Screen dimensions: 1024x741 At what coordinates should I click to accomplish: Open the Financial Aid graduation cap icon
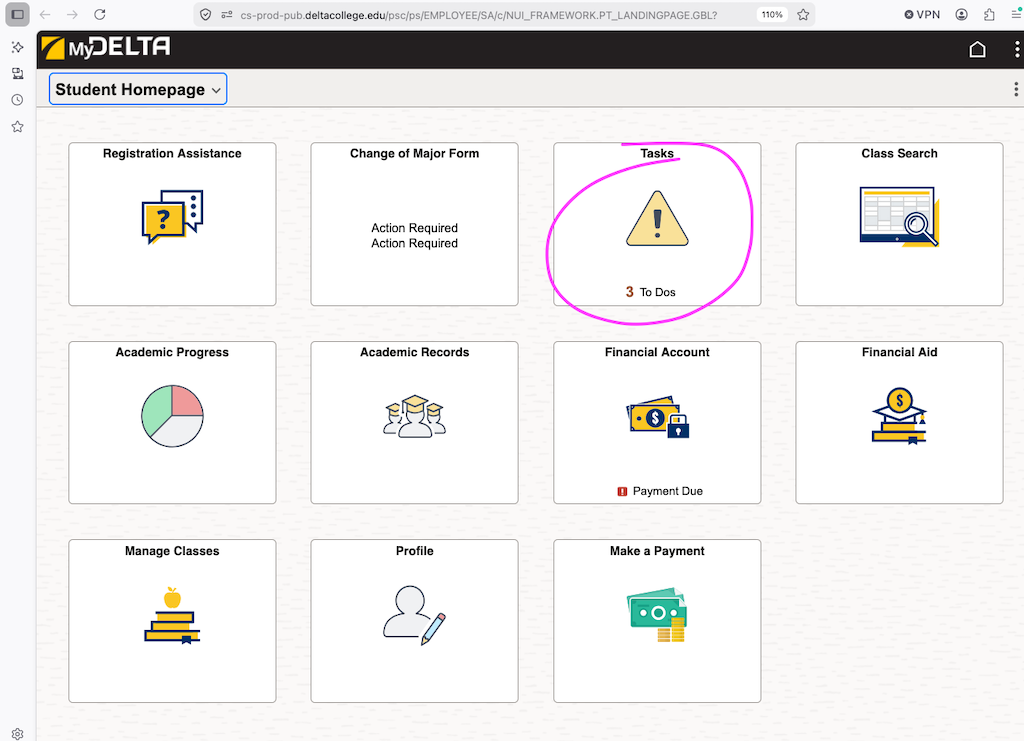pos(899,416)
